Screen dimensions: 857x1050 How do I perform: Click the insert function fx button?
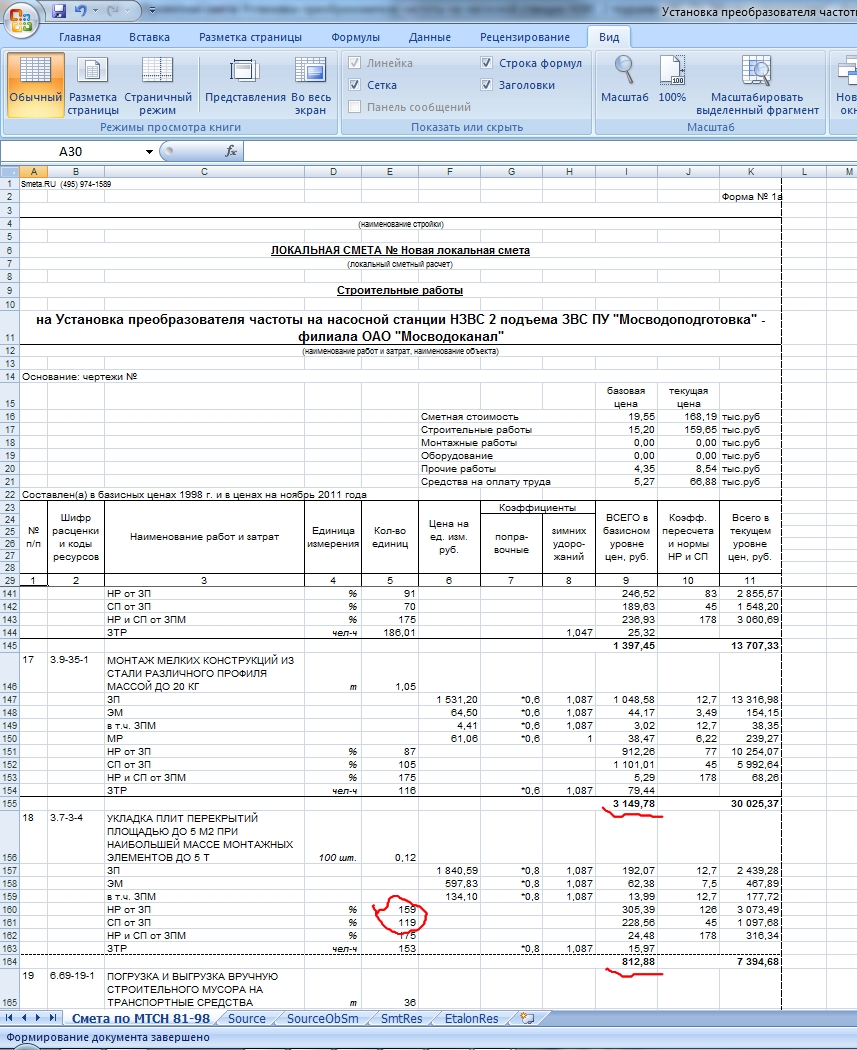pos(231,151)
